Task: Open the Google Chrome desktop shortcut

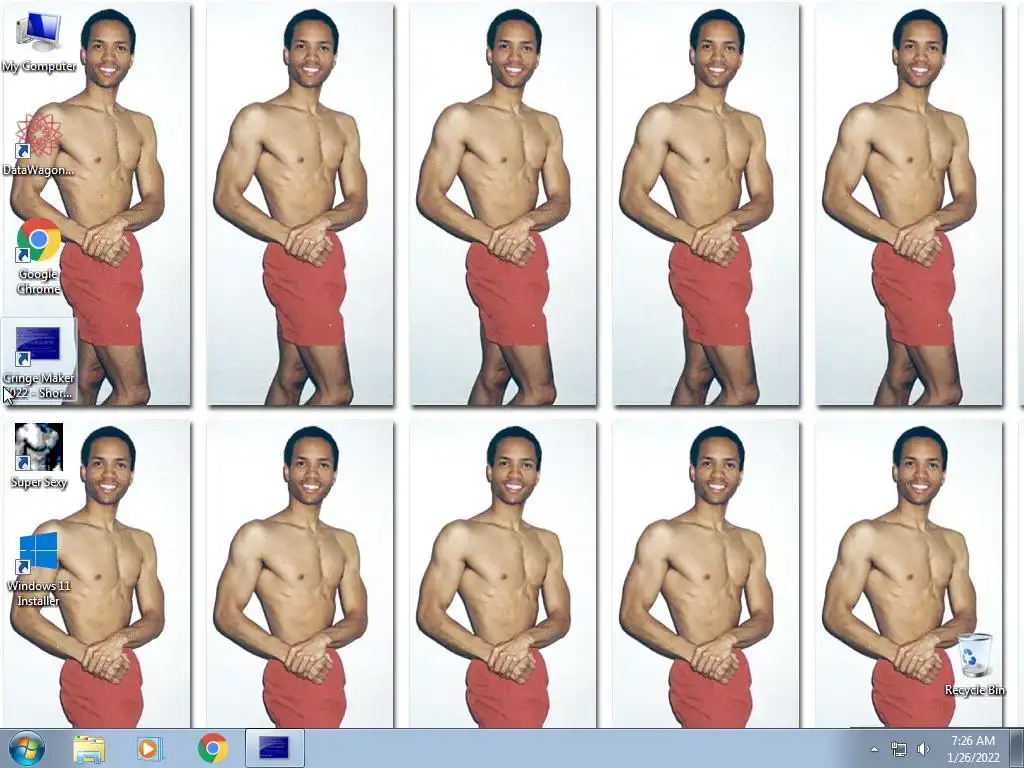Action: (39, 256)
